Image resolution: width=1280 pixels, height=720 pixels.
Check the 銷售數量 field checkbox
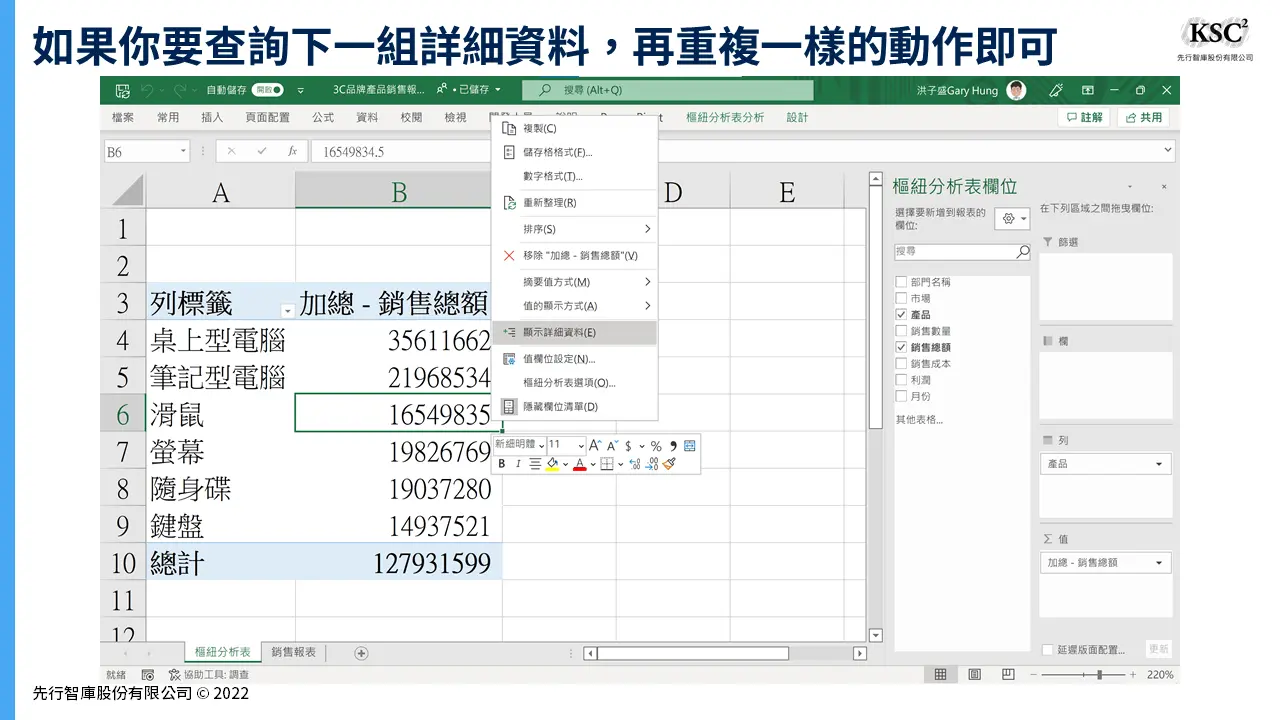902,331
